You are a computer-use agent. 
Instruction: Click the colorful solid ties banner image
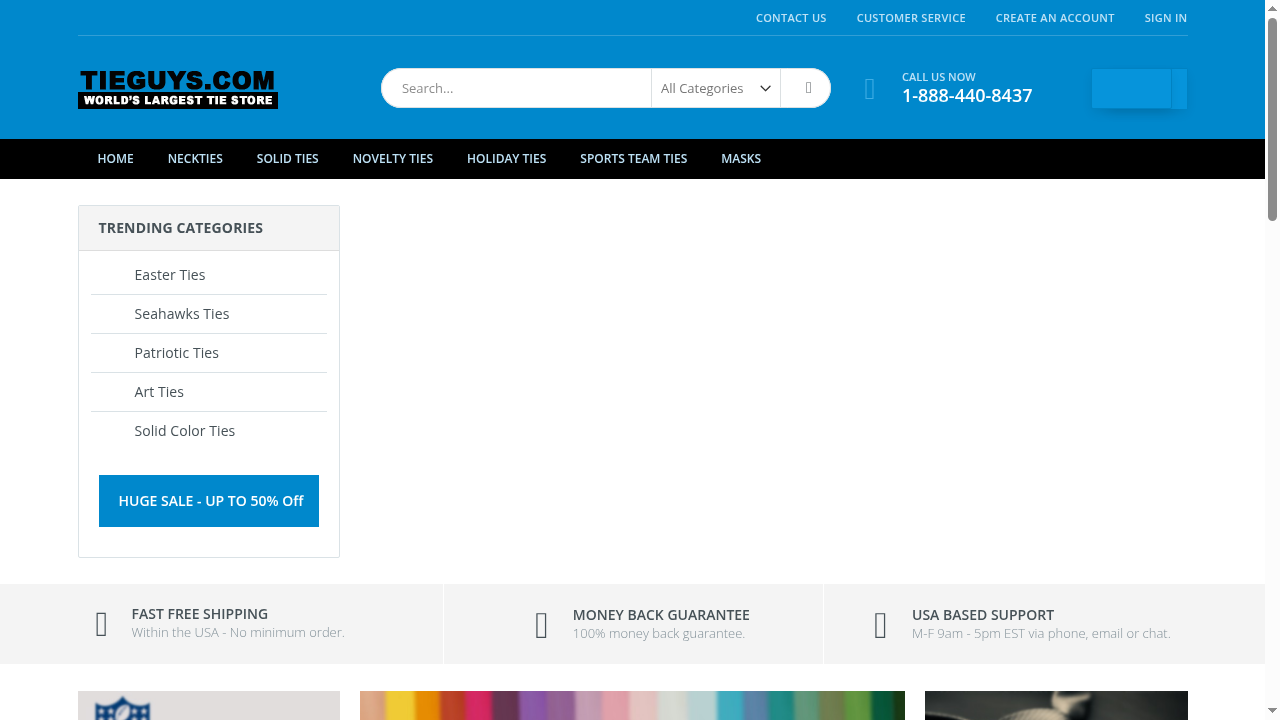tap(632, 705)
